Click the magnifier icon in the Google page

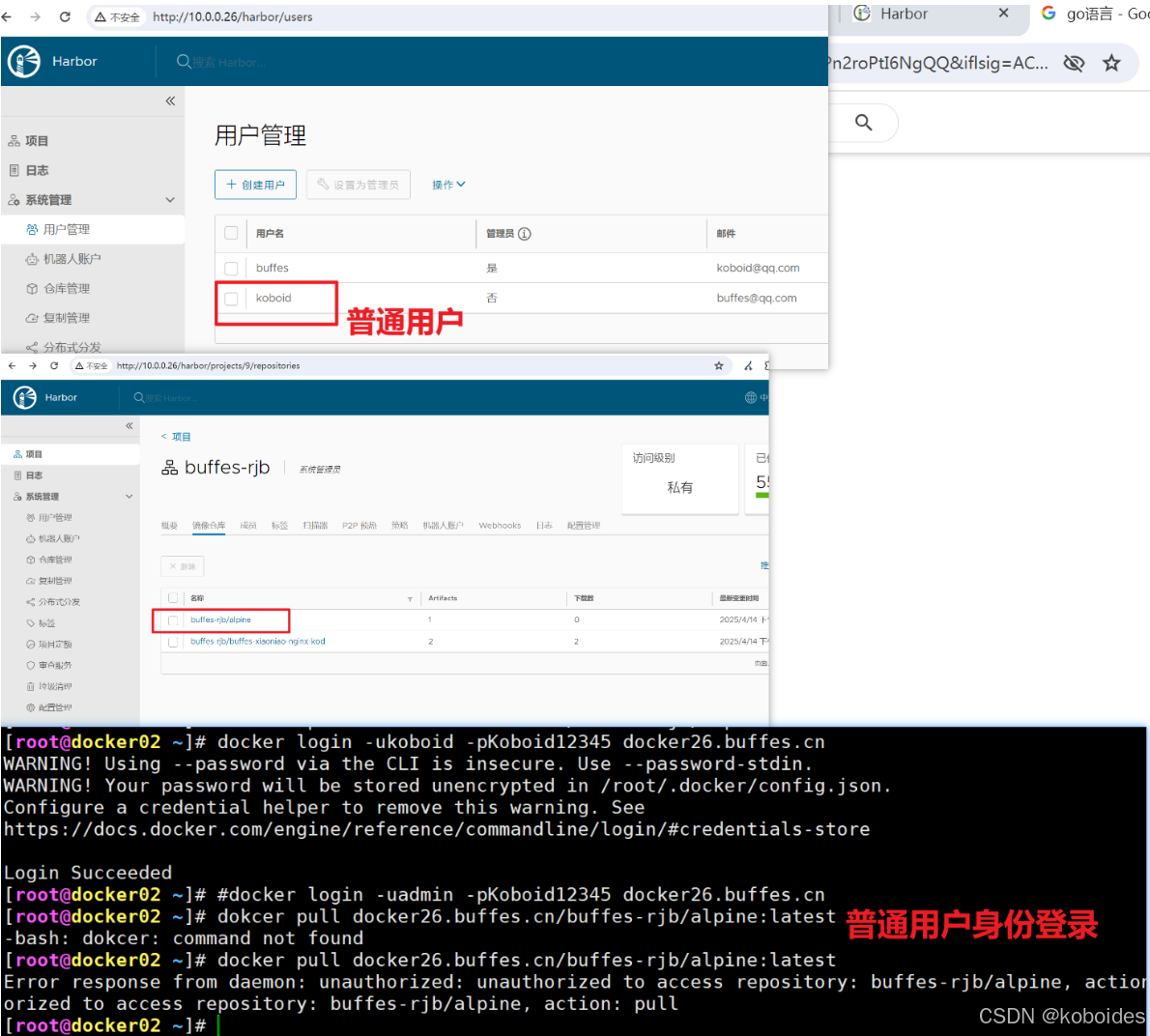coord(864,123)
